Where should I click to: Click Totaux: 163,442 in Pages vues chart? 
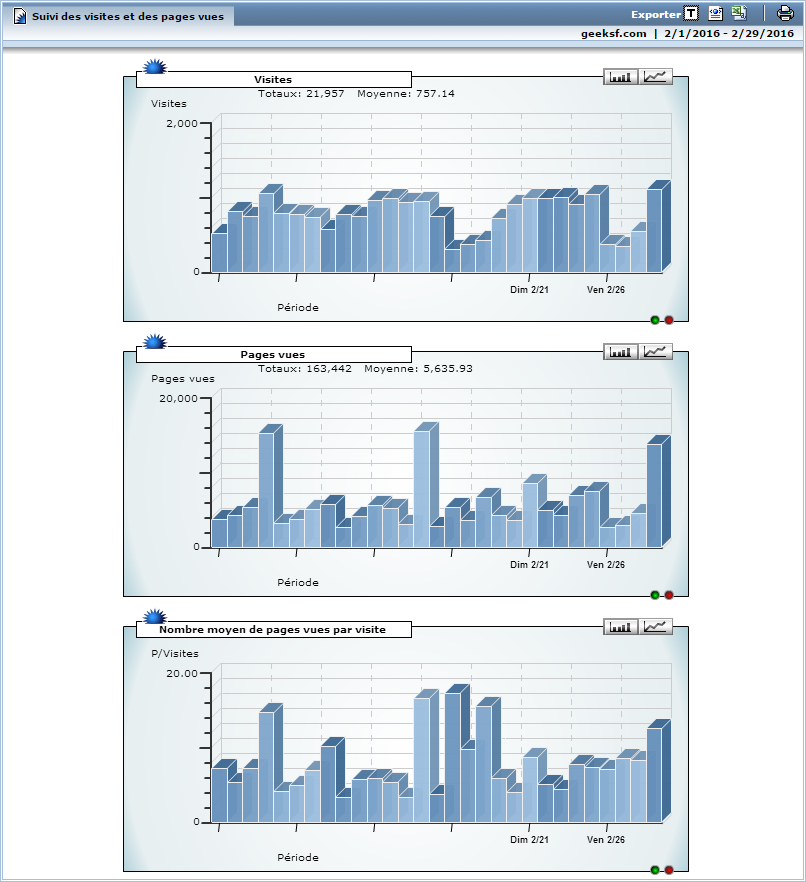click(x=305, y=368)
